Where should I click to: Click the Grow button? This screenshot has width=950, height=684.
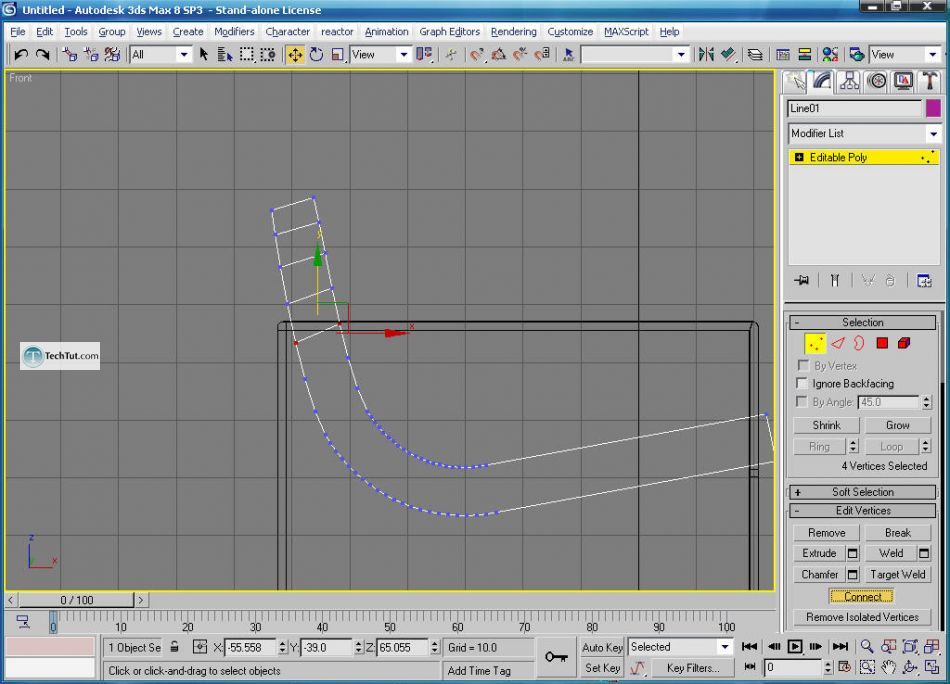[x=897, y=425]
